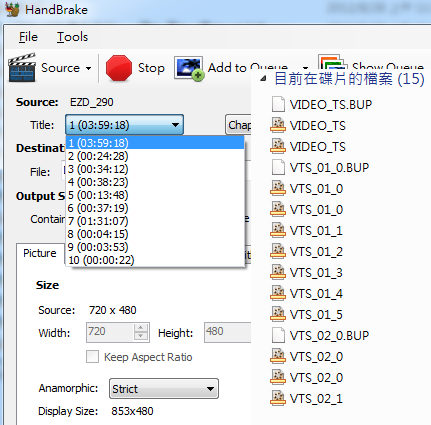Image resolution: width=431 pixels, height=425 pixels.
Task: Open the Source dropdown arrow
Action: pyautogui.click(x=88, y=69)
